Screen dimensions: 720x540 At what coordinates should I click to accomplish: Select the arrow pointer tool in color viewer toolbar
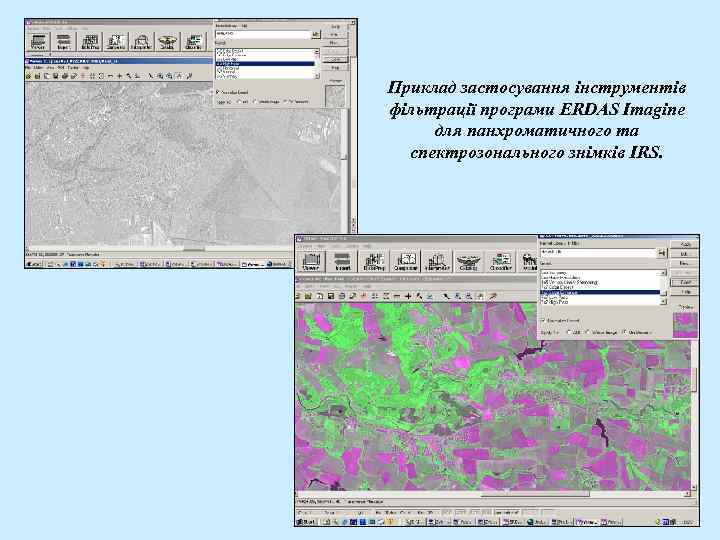click(446, 296)
